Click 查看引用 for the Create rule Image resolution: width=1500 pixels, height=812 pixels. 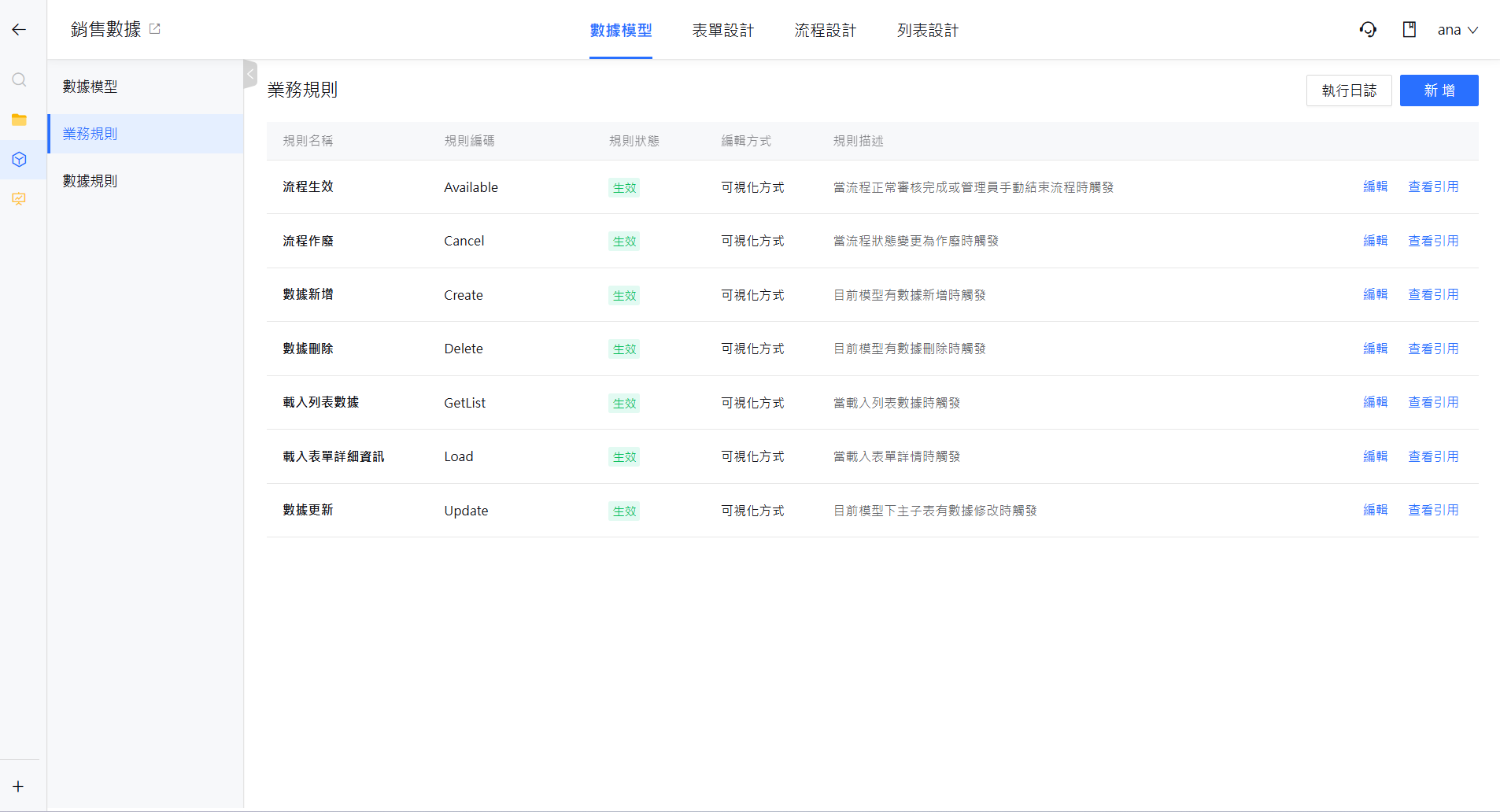tap(1433, 294)
